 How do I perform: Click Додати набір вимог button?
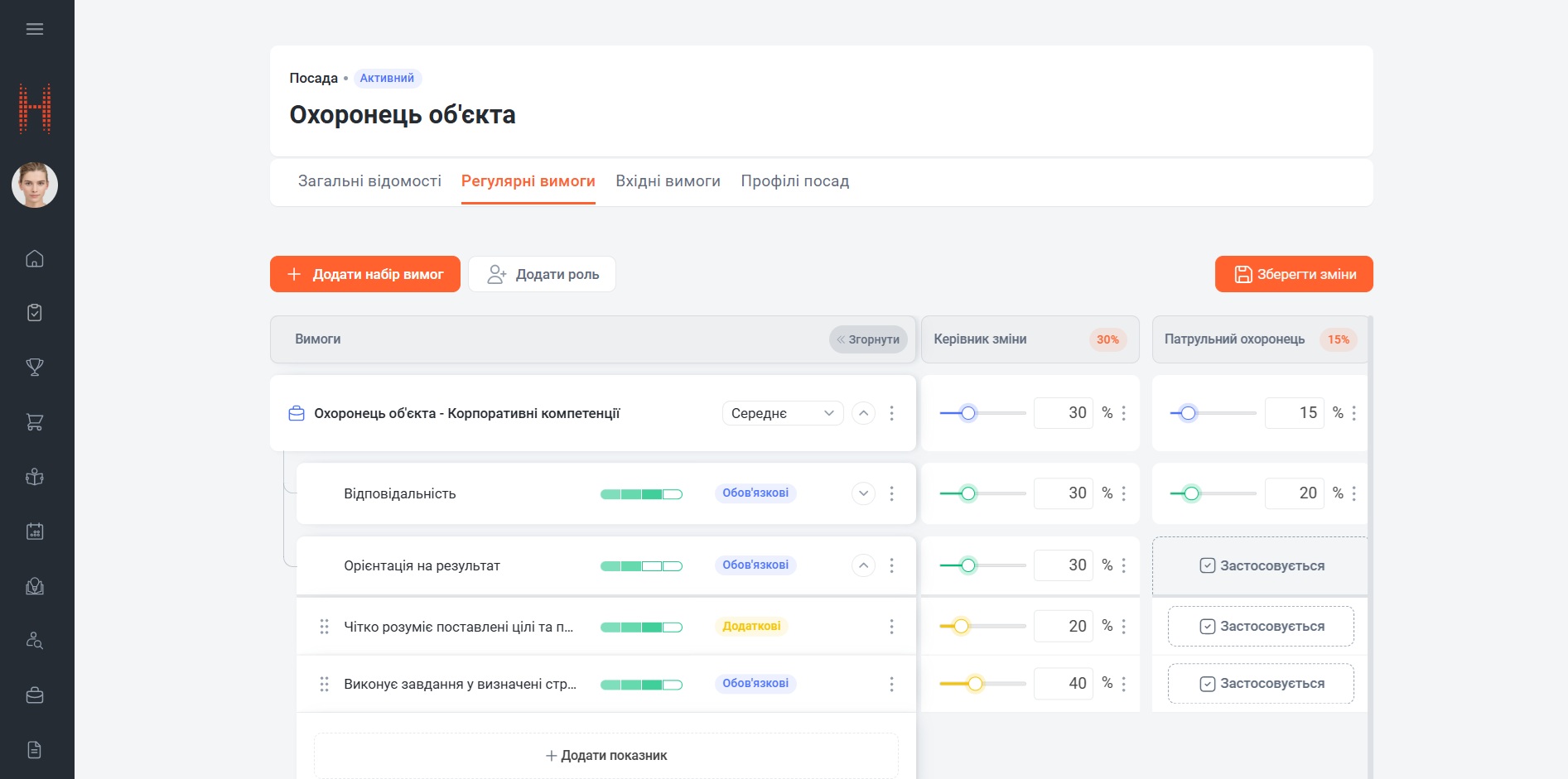coord(365,274)
